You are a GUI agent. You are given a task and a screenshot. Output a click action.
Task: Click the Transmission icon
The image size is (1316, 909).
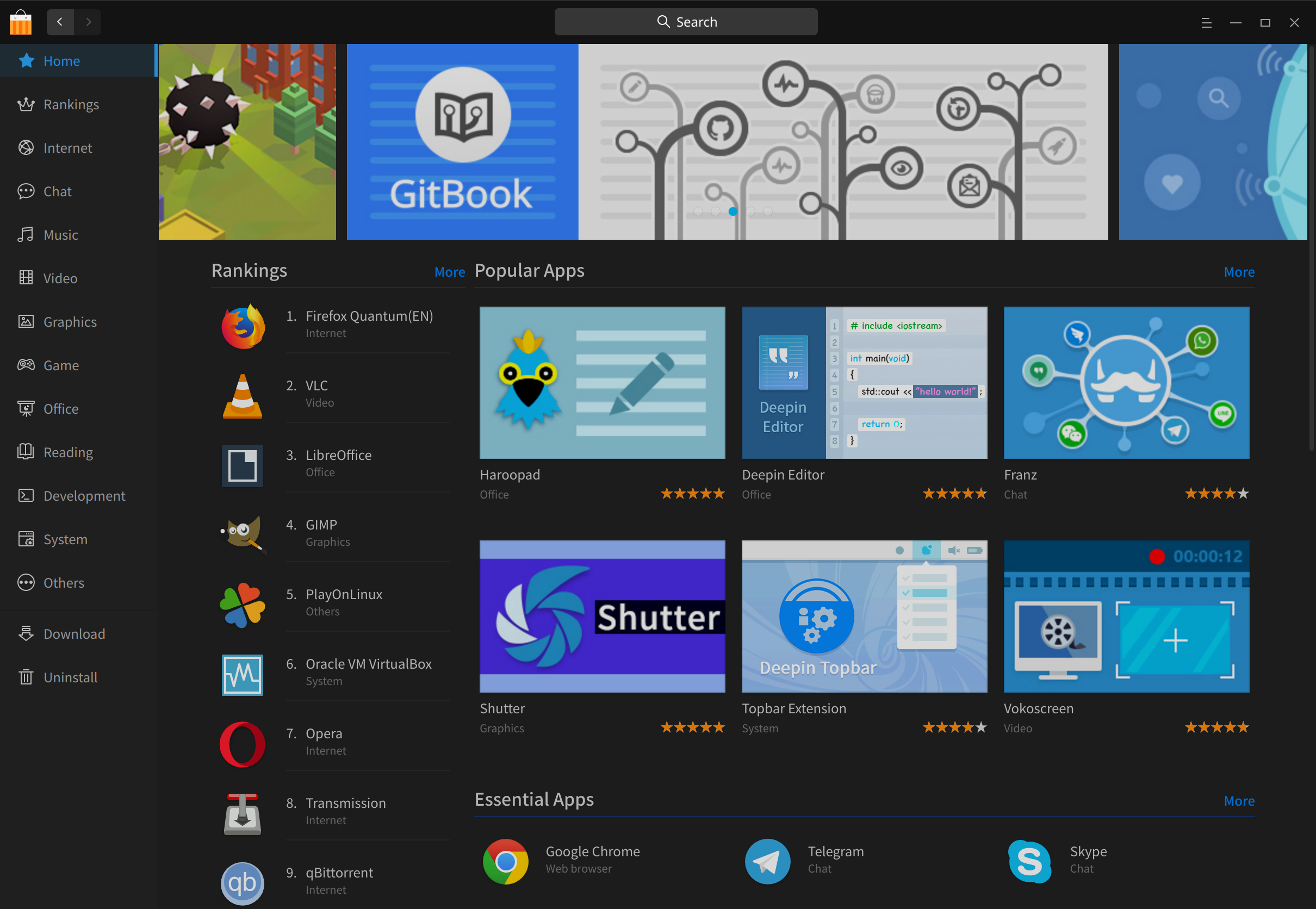(x=243, y=814)
